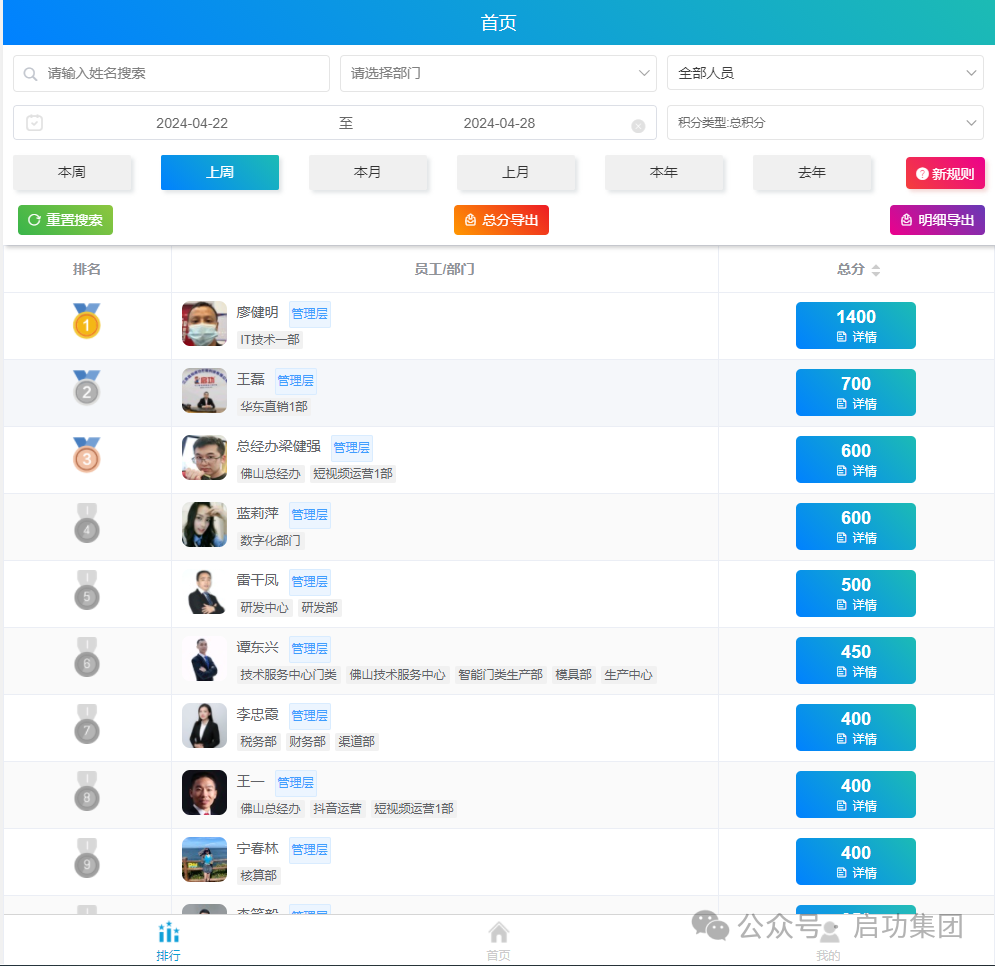Select the 本周 time filter
This screenshot has height=966, width=995.
point(72,172)
